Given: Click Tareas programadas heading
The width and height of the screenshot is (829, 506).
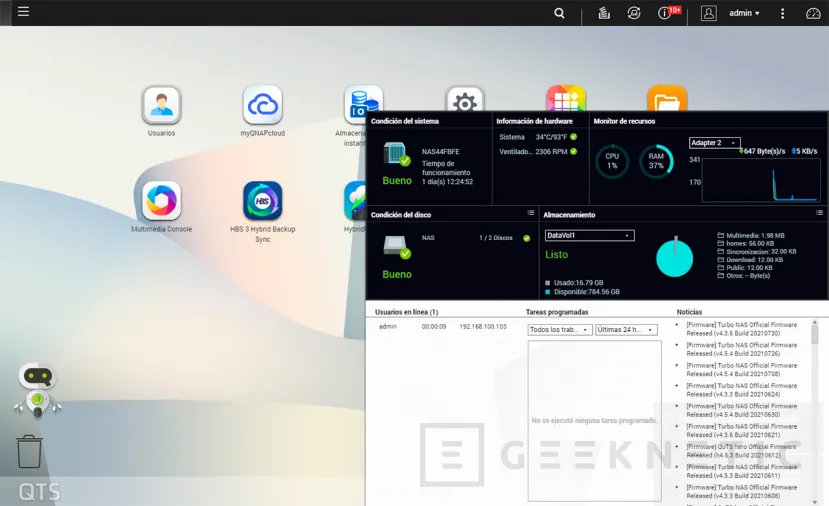Looking at the screenshot, I should pyautogui.click(x=557, y=312).
